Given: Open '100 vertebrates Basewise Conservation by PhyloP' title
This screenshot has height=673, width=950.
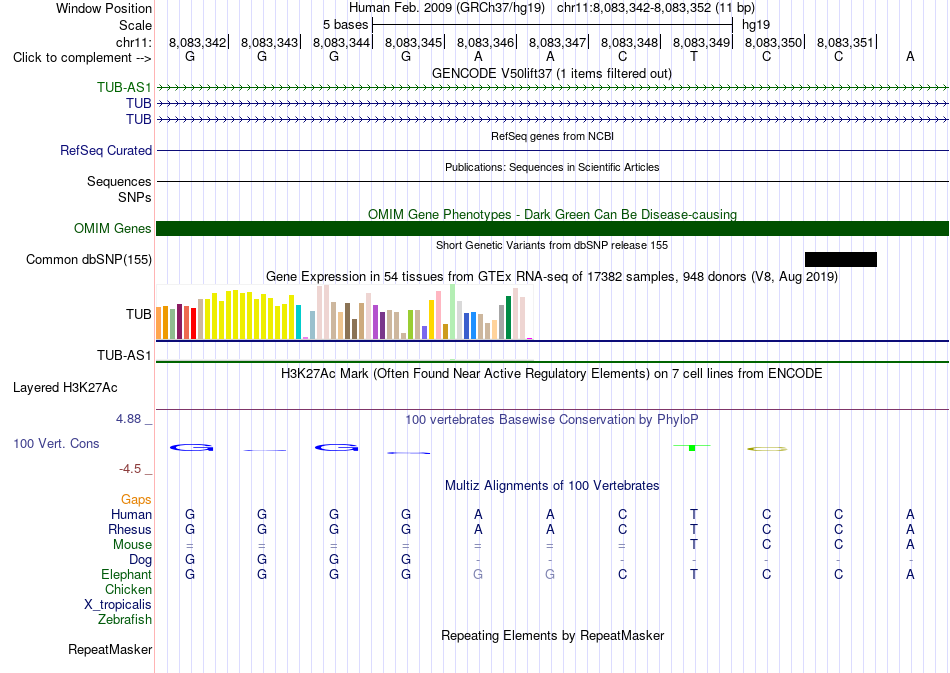Looking at the screenshot, I should tap(552, 419).
